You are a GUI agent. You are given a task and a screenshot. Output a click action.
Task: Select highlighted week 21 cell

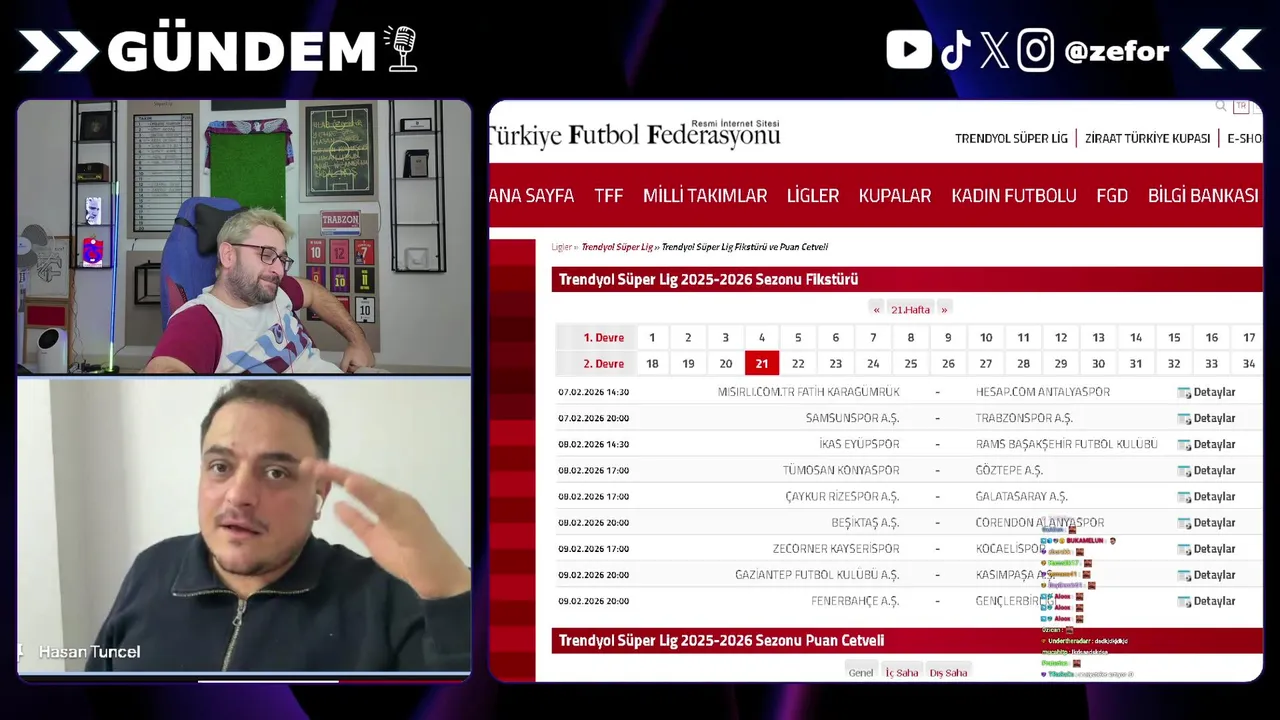[761, 364]
